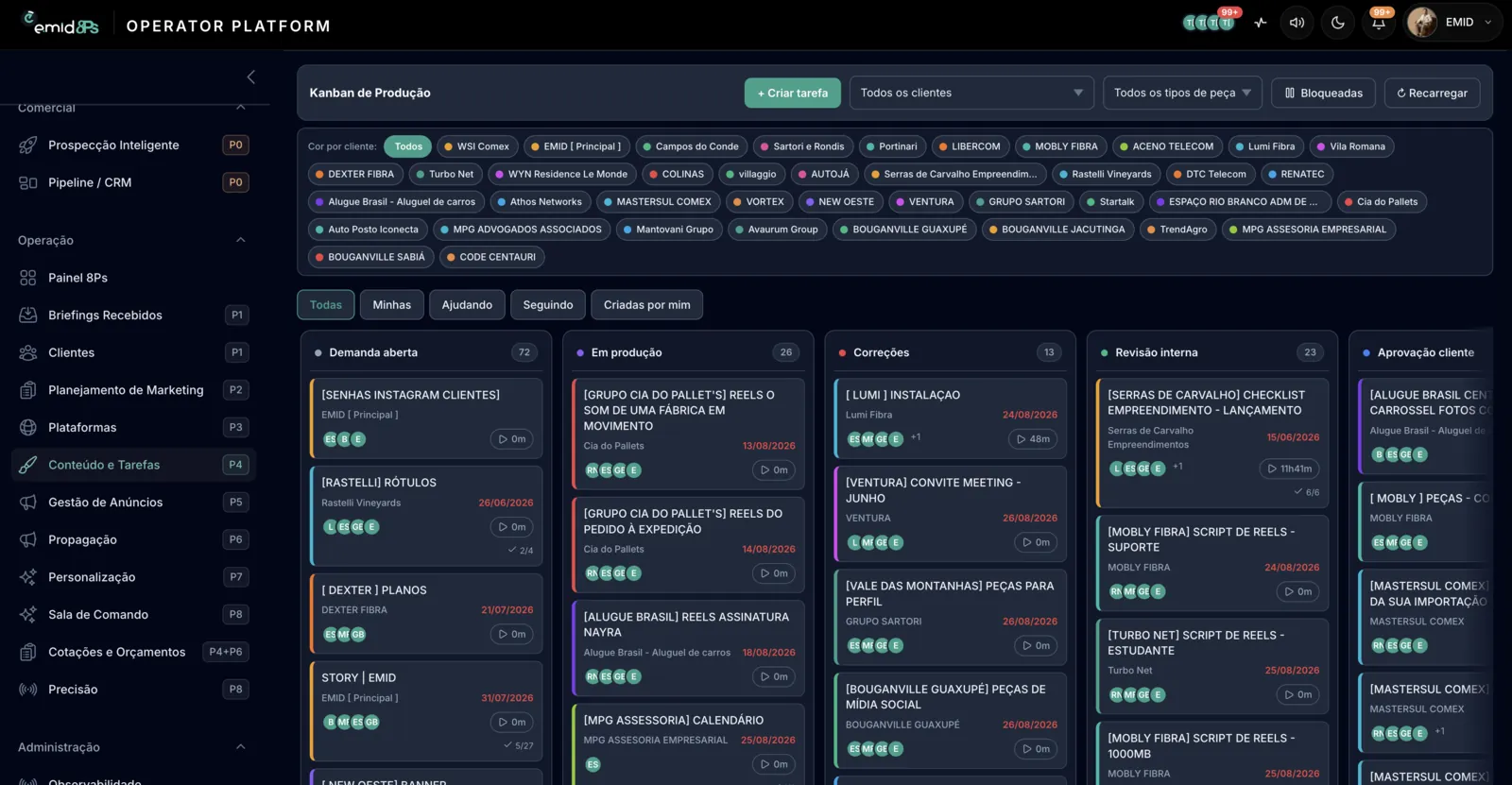Collapse the sidebar with the chevron
This screenshot has height=785, width=1512.
[250, 77]
